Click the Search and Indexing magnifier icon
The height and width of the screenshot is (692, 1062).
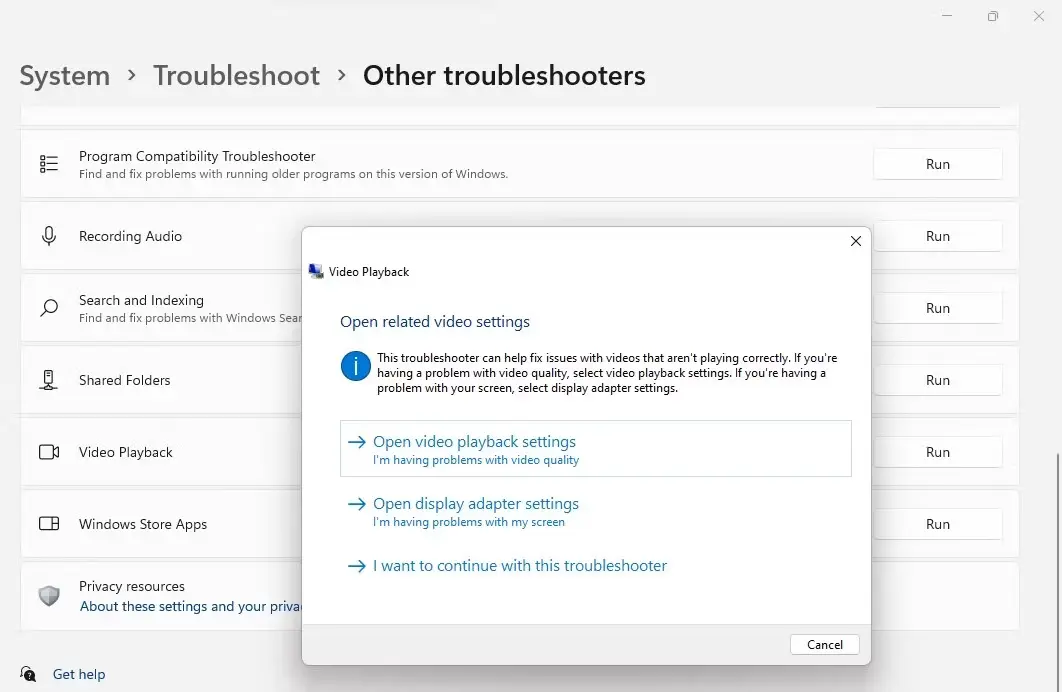49,308
